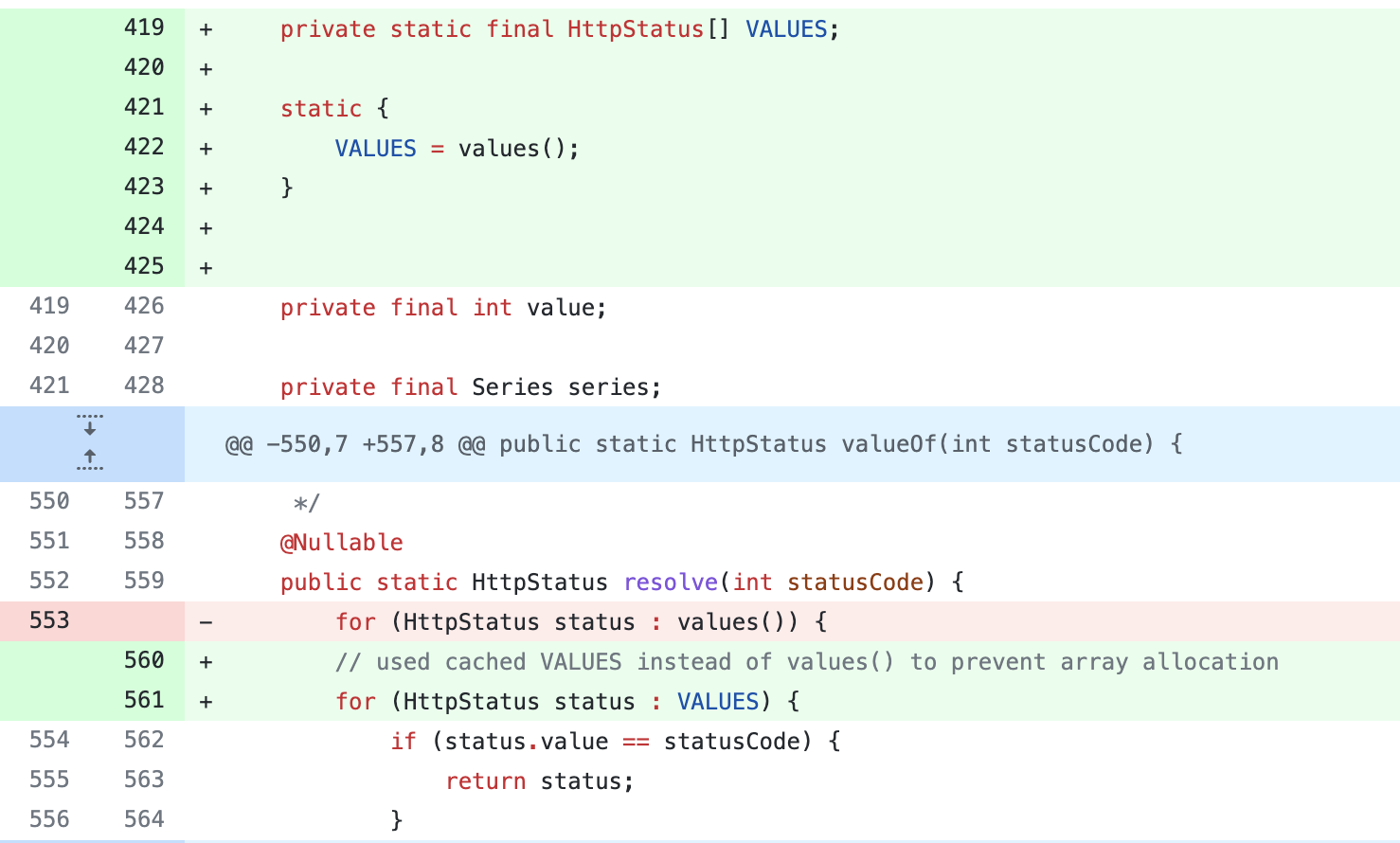The width and height of the screenshot is (1400, 843).
Task: Expand hidden lines upward in hunk header
Action: point(90,460)
